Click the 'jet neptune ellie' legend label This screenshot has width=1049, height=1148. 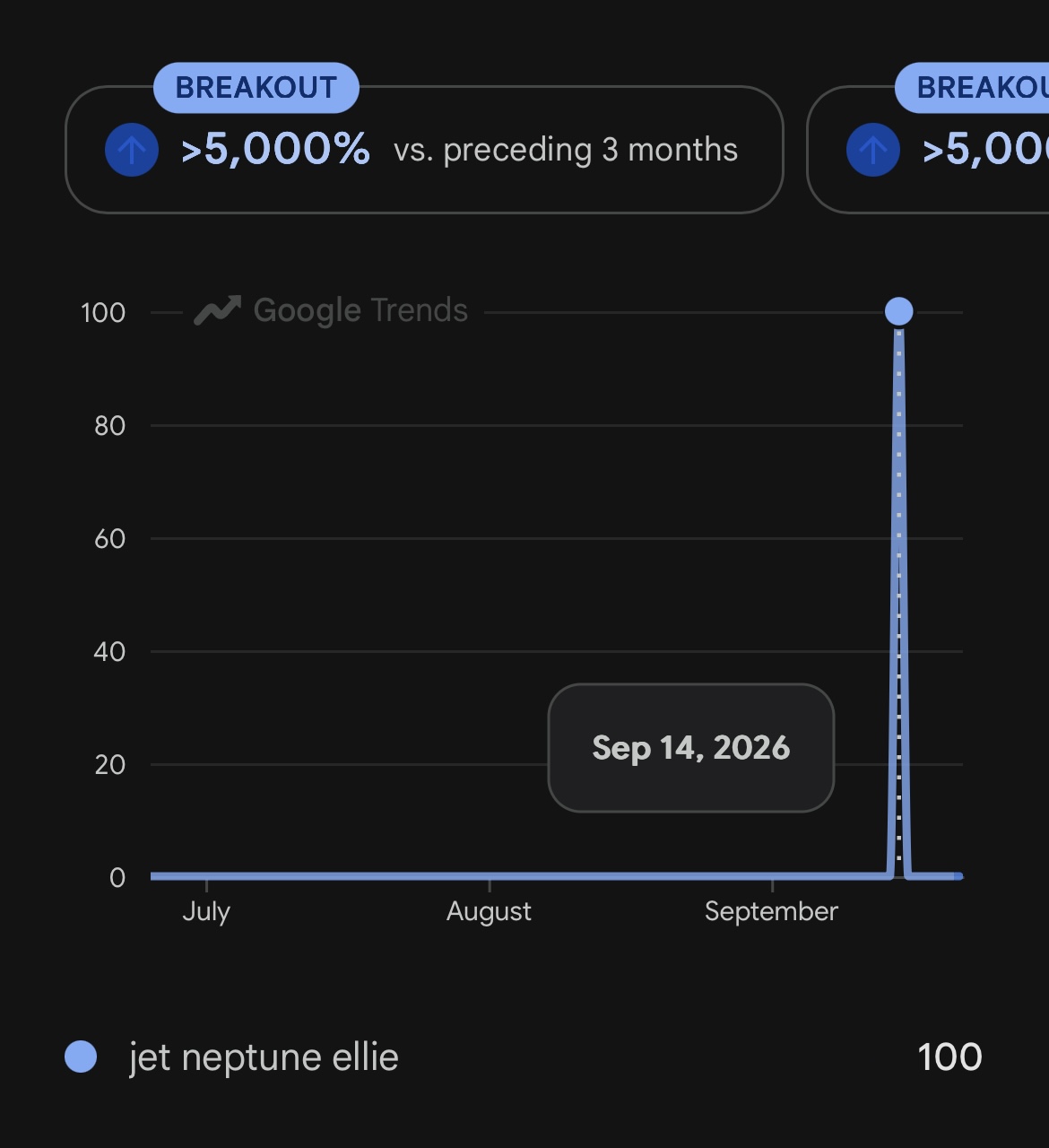click(x=264, y=1057)
